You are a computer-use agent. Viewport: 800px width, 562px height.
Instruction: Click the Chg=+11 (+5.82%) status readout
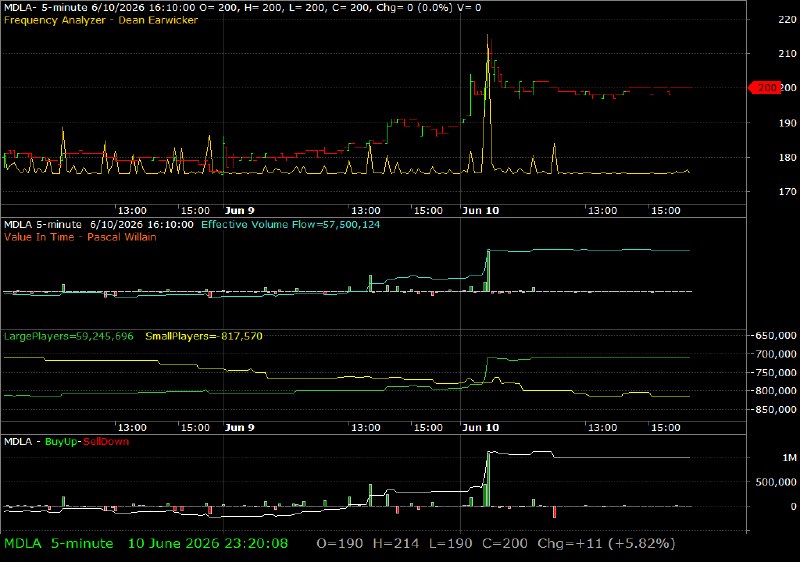606,544
